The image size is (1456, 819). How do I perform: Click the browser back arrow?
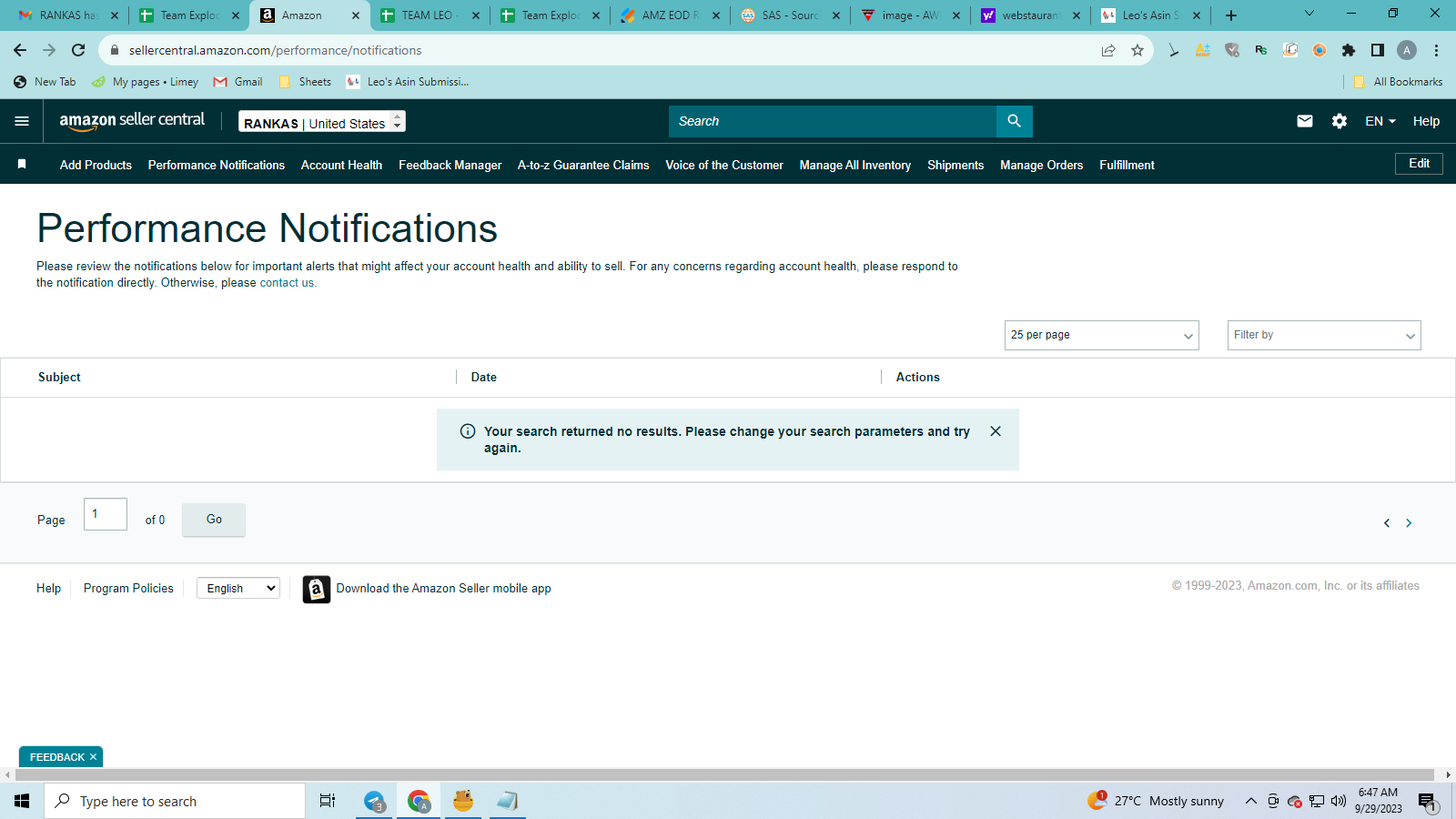tap(20, 50)
